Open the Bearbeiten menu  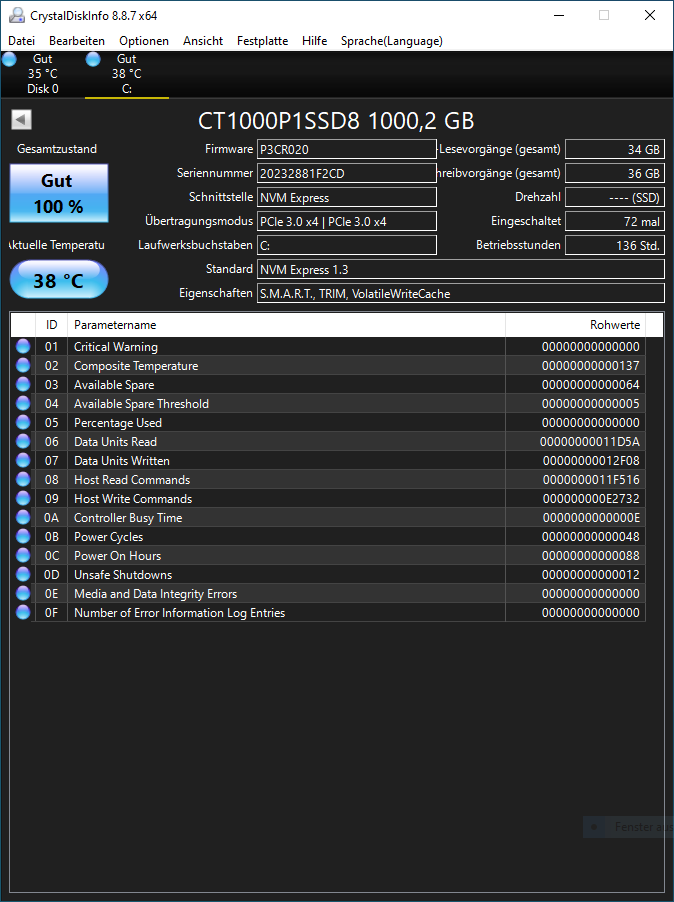[x=77, y=41]
